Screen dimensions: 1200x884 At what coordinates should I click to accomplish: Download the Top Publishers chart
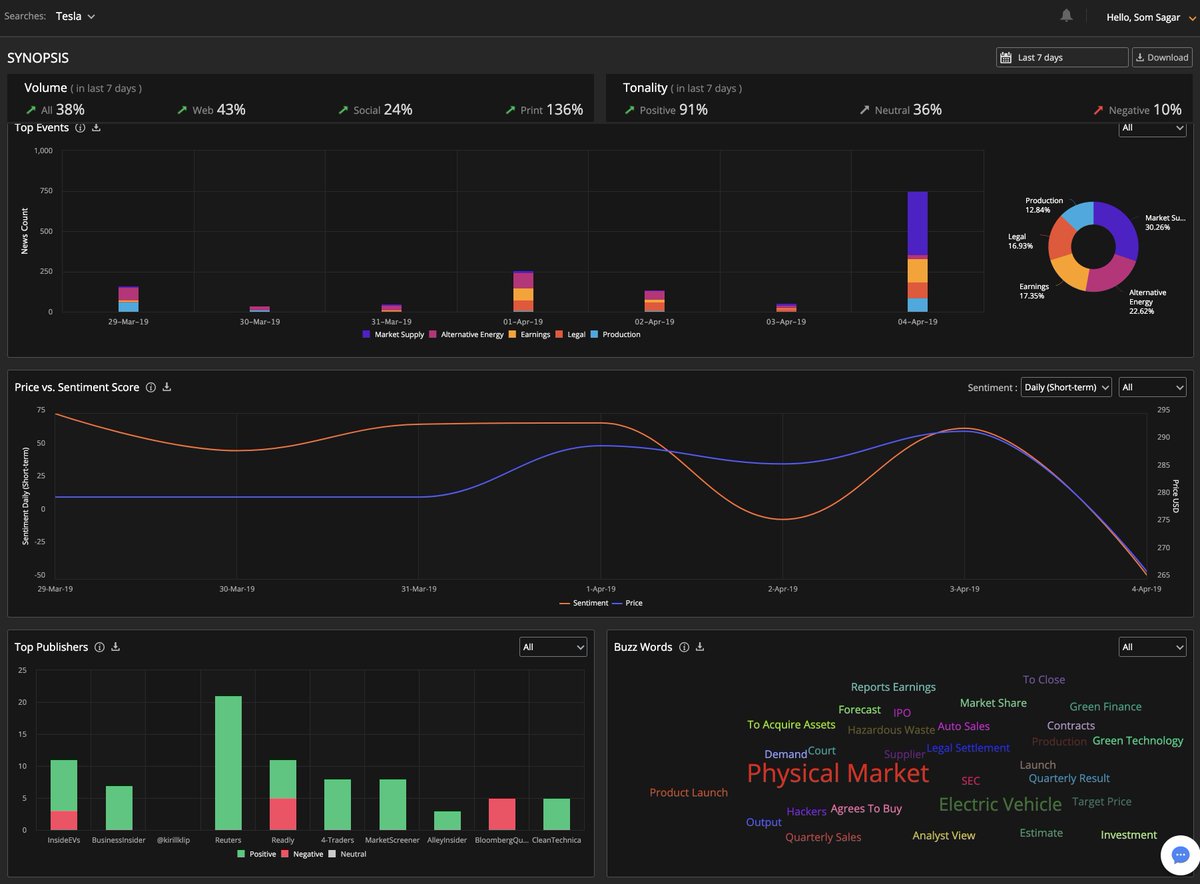(x=116, y=647)
